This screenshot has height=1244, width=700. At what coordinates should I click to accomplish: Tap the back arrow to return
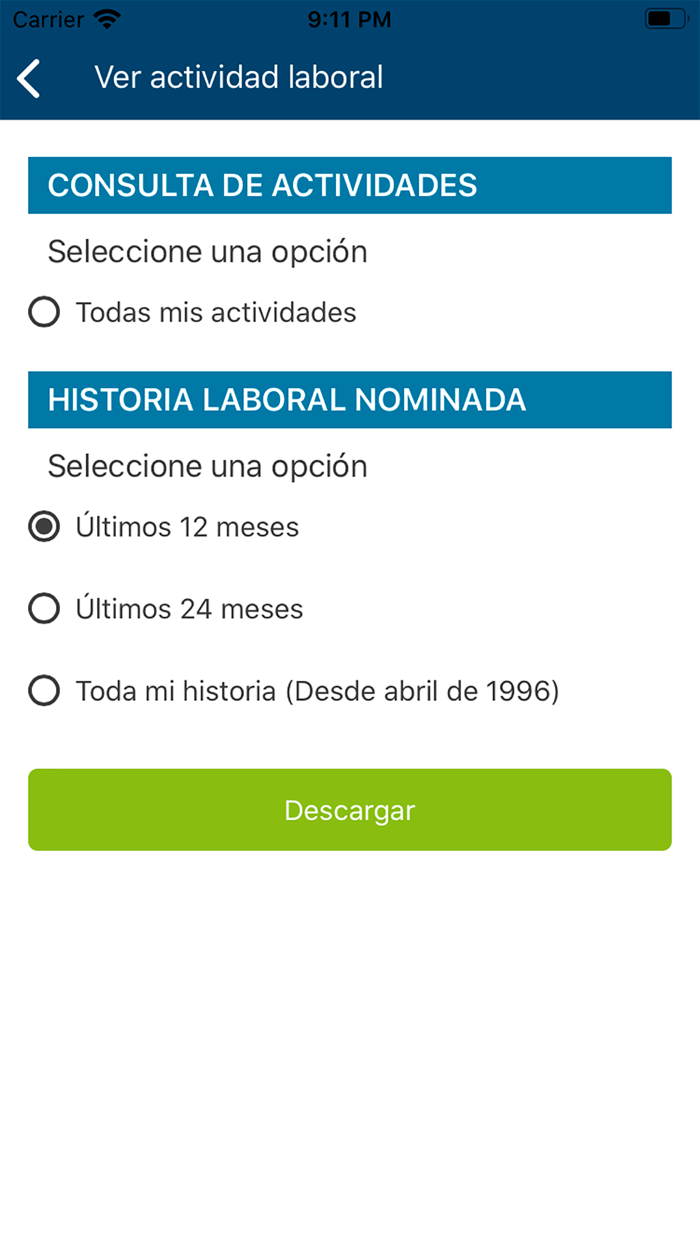pos(28,77)
